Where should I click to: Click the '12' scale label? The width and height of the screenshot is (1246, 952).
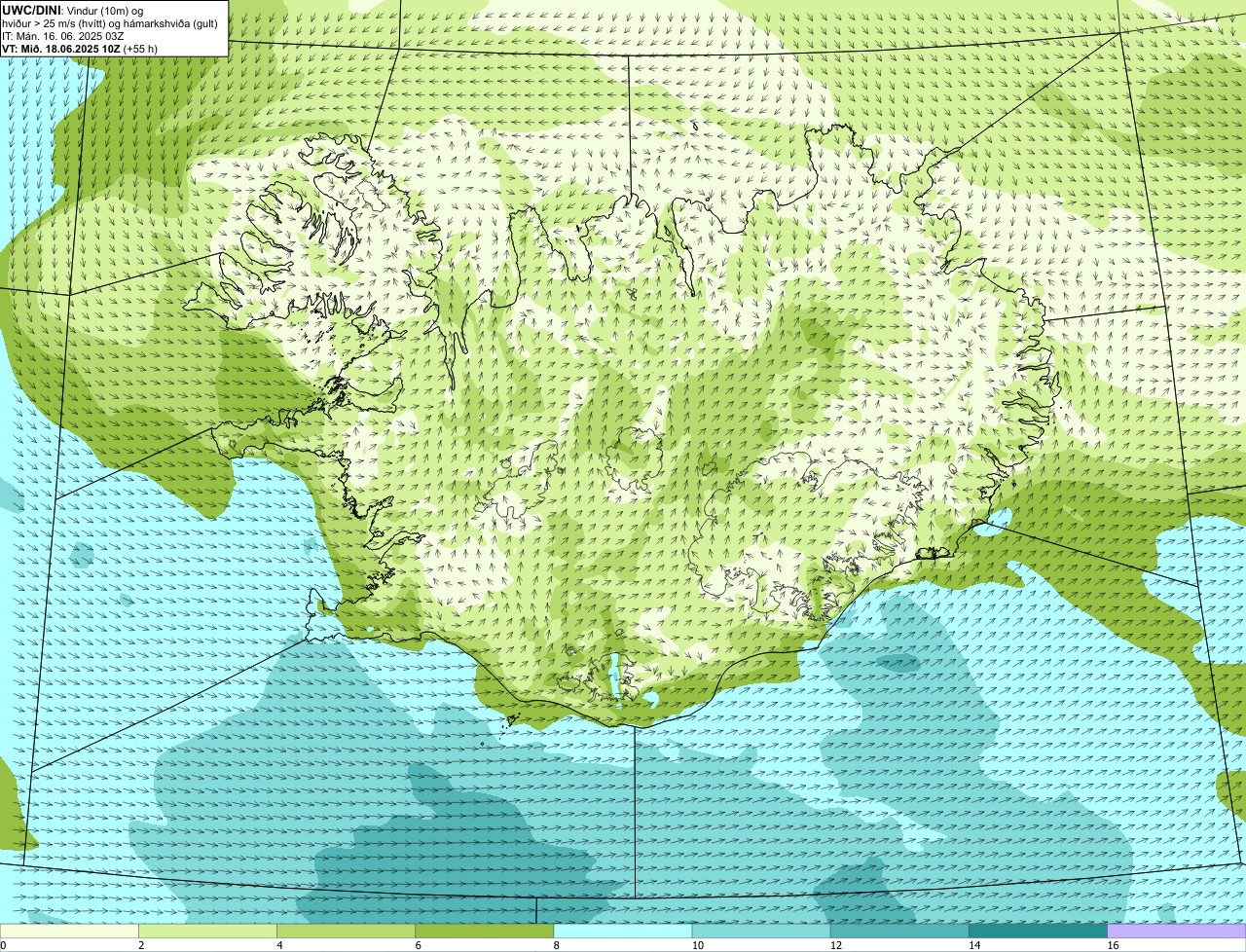[x=836, y=945]
